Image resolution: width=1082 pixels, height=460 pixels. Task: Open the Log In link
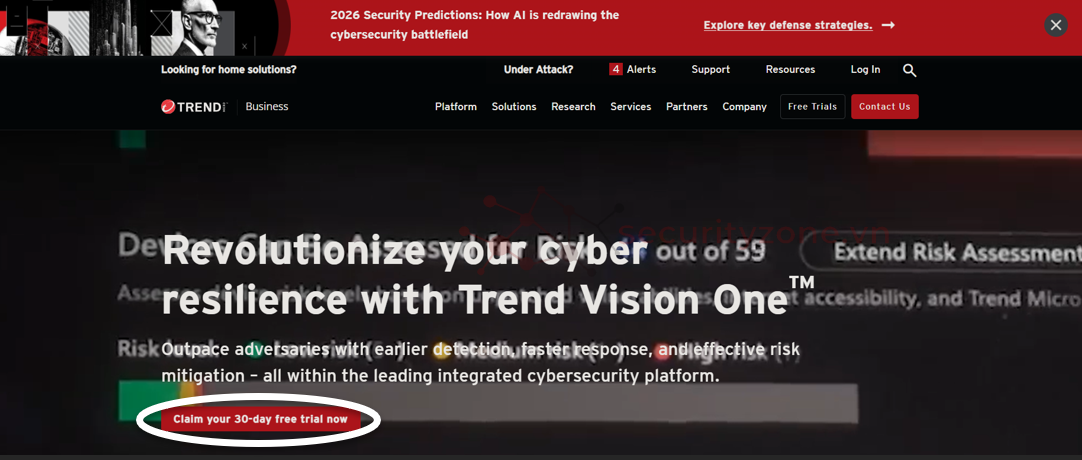click(x=865, y=70)
